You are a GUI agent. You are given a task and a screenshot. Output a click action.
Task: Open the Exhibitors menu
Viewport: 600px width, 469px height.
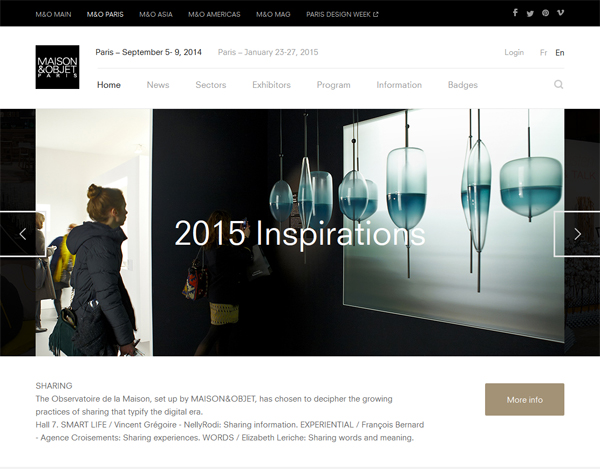(x=271, y=85)
